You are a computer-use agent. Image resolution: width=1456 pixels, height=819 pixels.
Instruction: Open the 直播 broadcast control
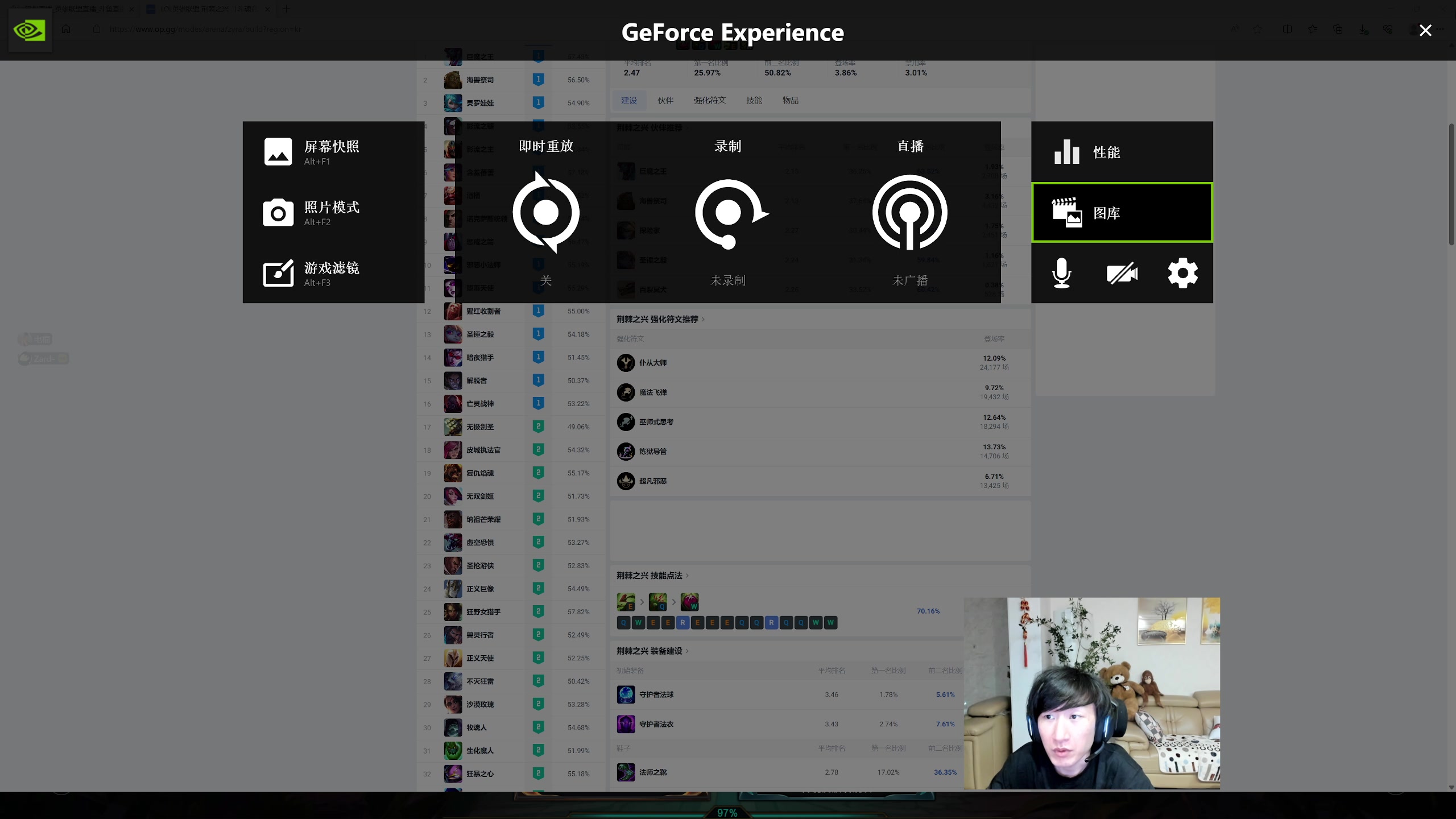pos(910,212)
